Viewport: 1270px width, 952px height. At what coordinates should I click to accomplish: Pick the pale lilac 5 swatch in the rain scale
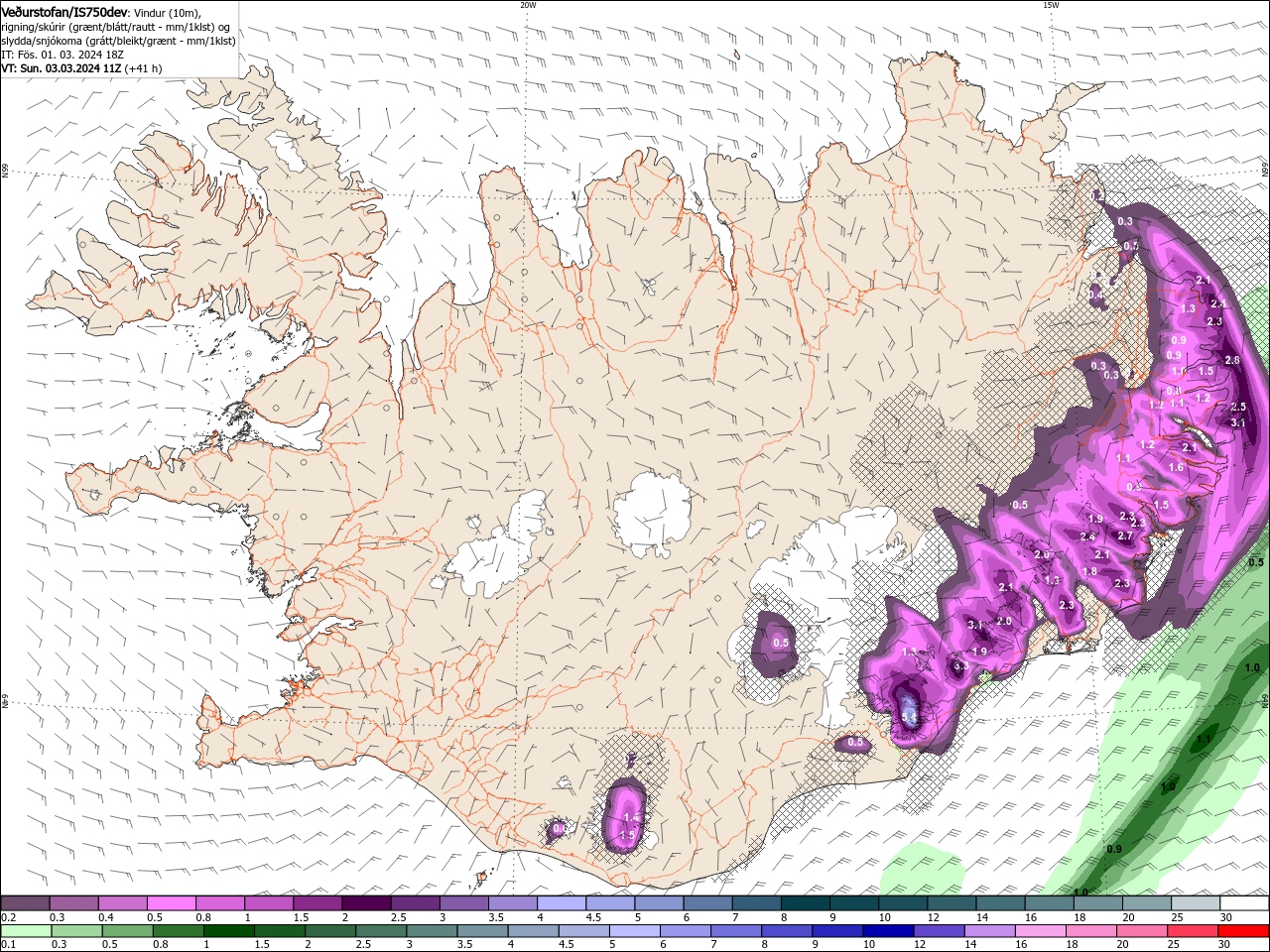[x=634, y=931]
